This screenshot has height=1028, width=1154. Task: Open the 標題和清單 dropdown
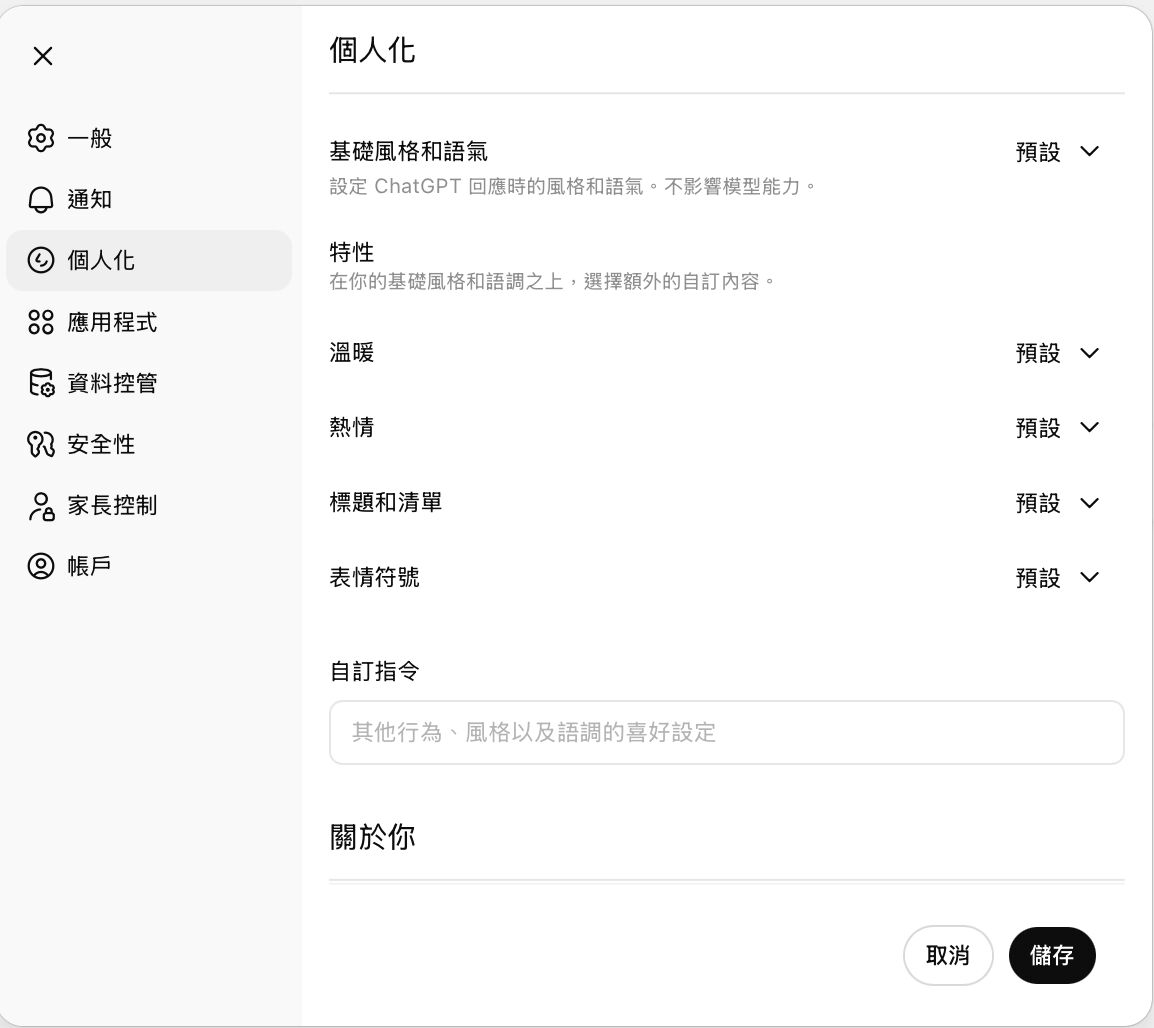[x=1058, y=503]
